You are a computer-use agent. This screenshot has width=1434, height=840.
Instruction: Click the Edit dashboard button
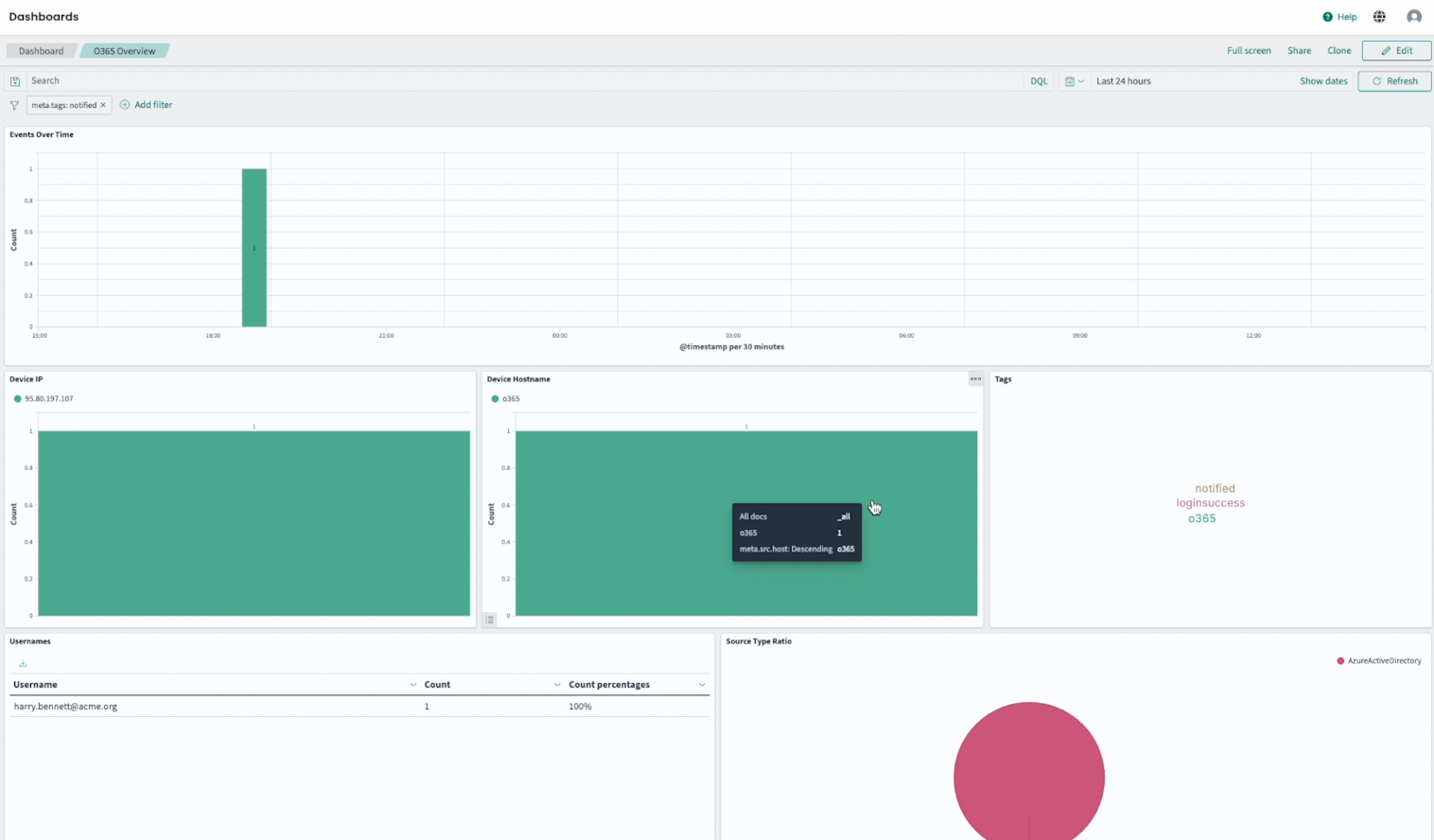coord(1396,51)
